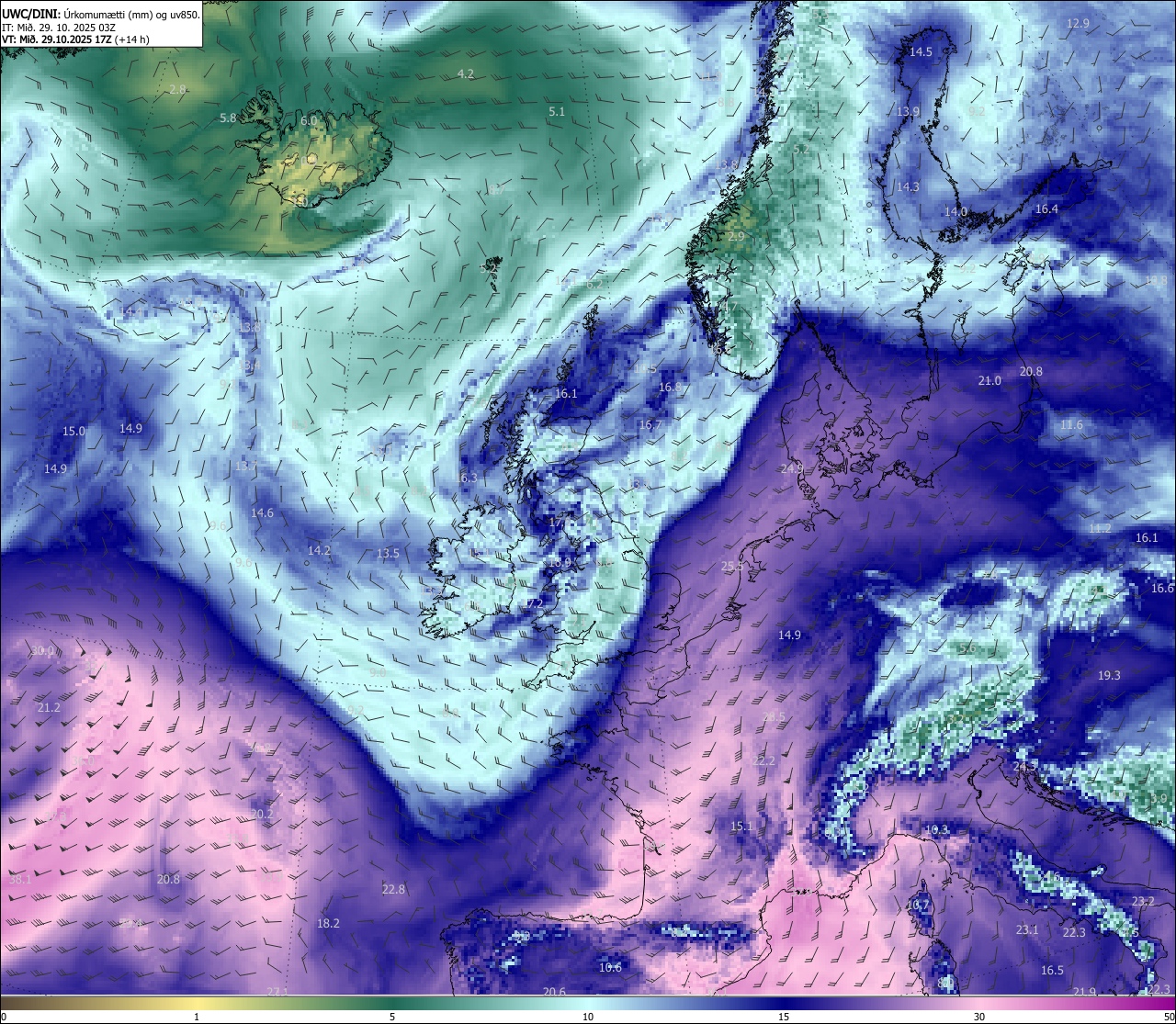This screenshot has height=1024, width=1176.
Task: Click the 15.0 value label
Action: tap(73, 431)
